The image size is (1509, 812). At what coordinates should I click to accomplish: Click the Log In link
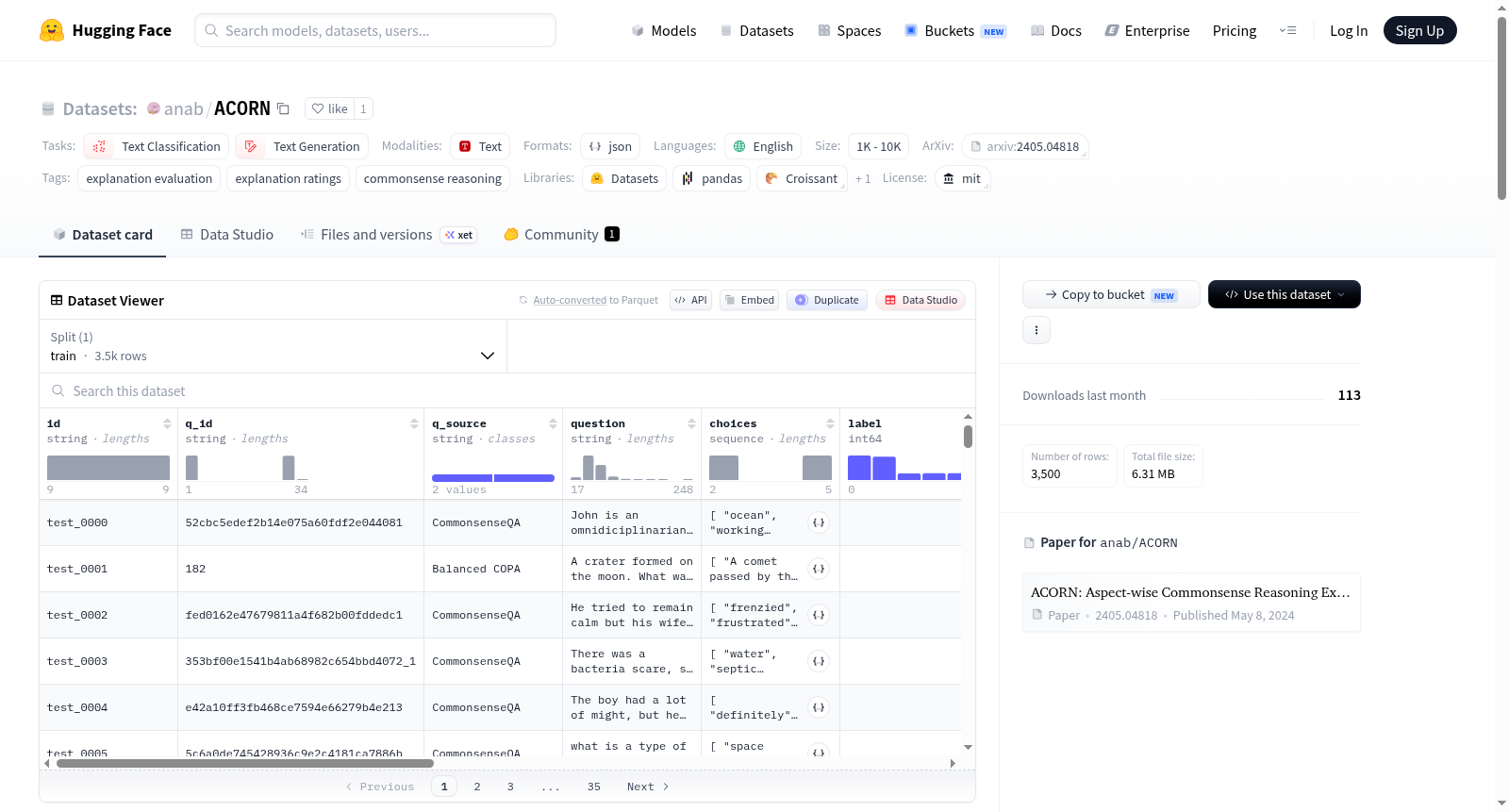pos(1349,30)
